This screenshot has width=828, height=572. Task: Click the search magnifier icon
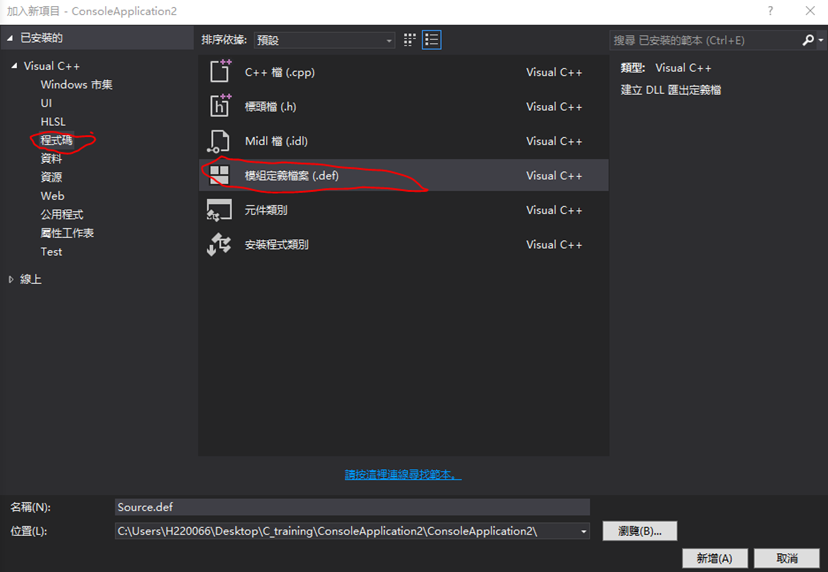[808, 40]
